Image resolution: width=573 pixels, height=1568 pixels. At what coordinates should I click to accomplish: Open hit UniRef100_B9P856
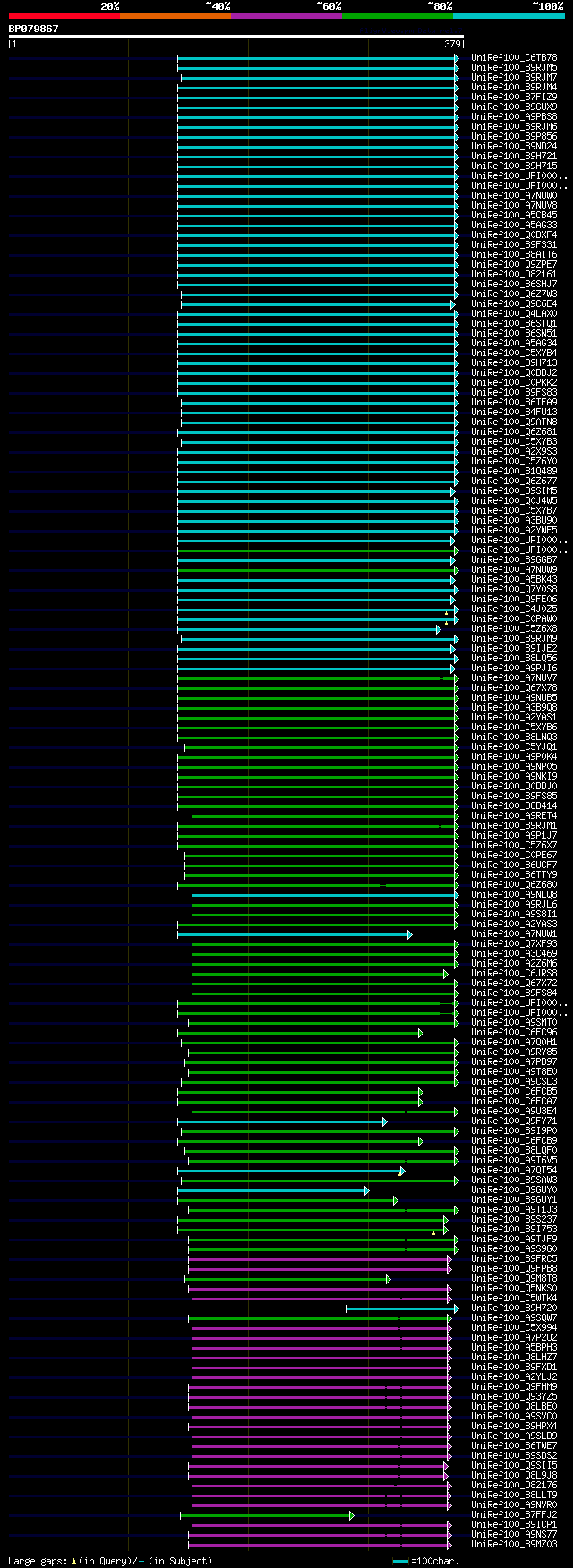click(514, 137)
